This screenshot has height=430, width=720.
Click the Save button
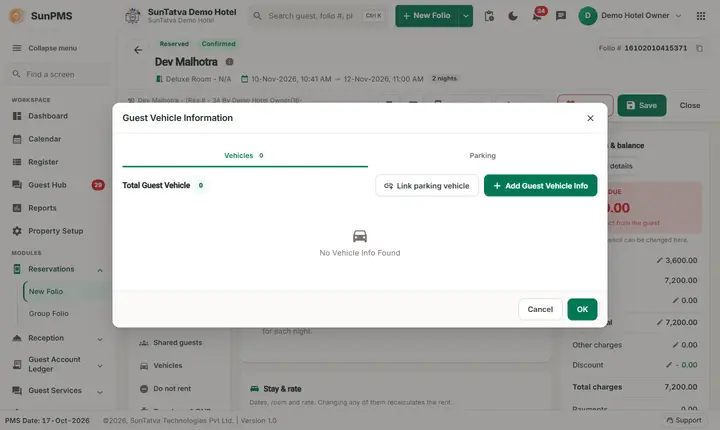(641, 106)
